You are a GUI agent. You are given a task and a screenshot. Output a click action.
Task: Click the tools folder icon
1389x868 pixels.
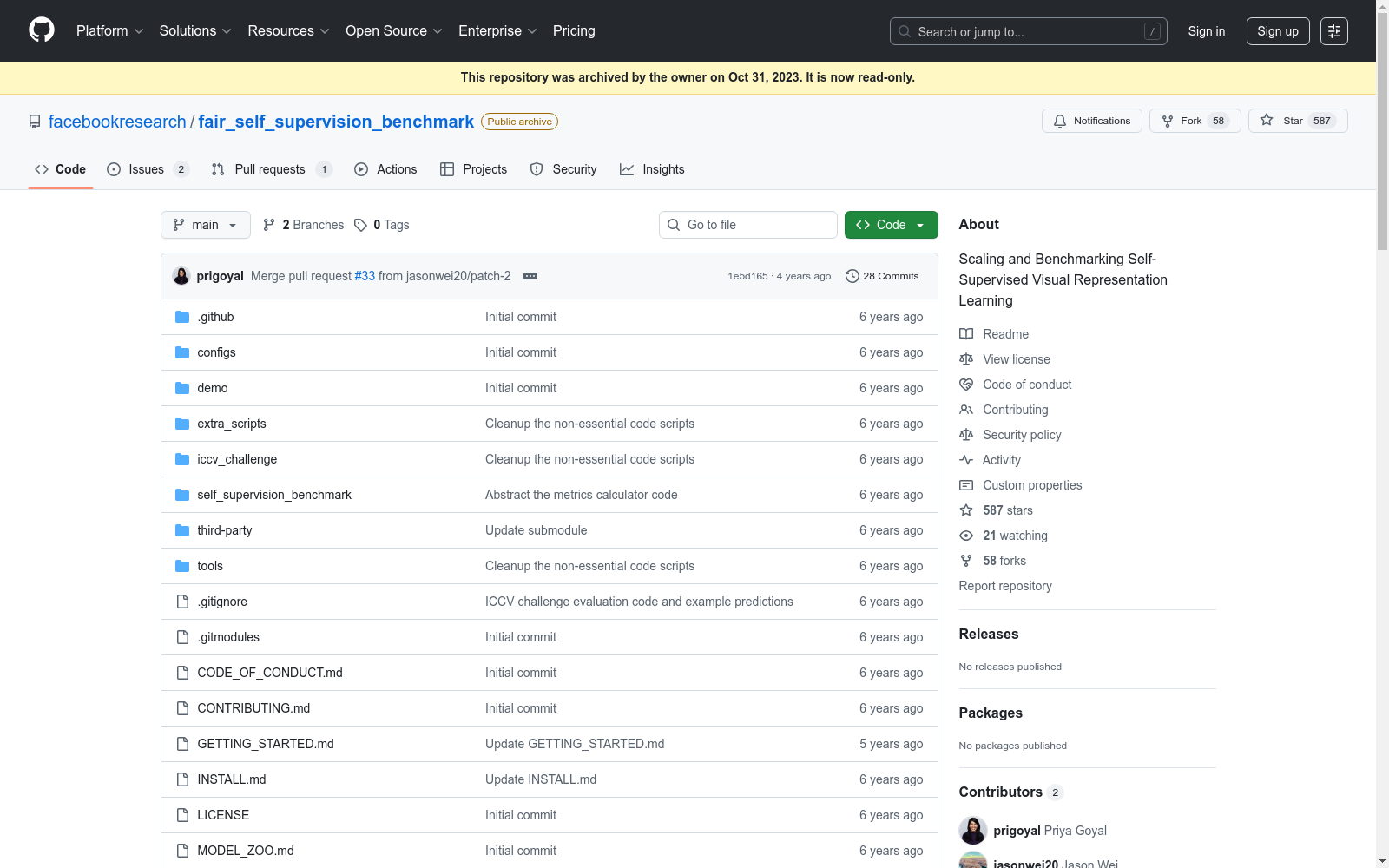tap(182, 566)
